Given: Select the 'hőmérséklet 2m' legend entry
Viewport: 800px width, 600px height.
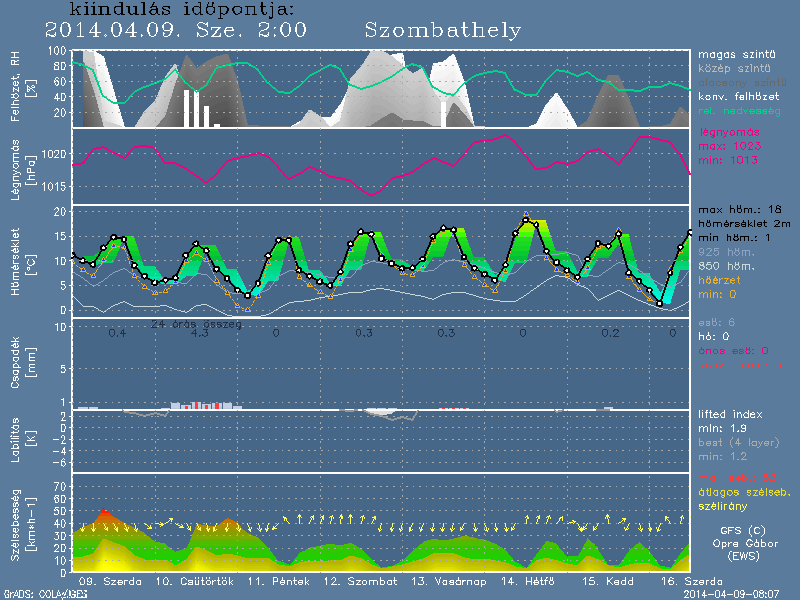Looking at the screenshot, I should pyautogui.click(x=743, y=224).
